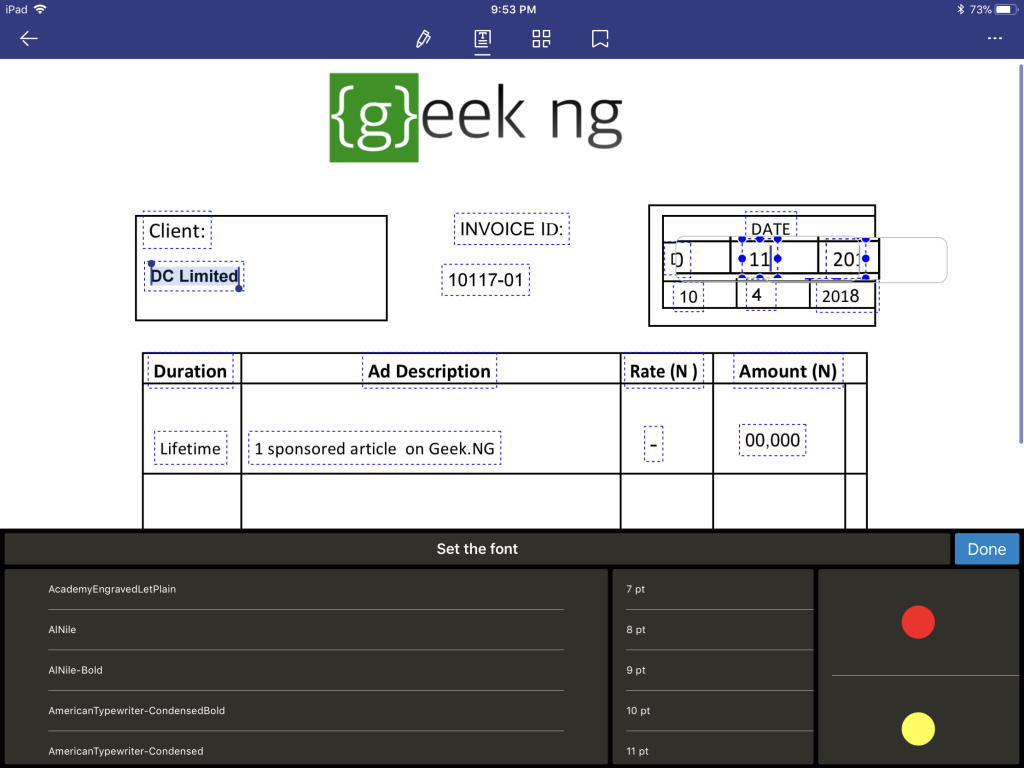Click the dash in the Rate column

pos(653,444)
